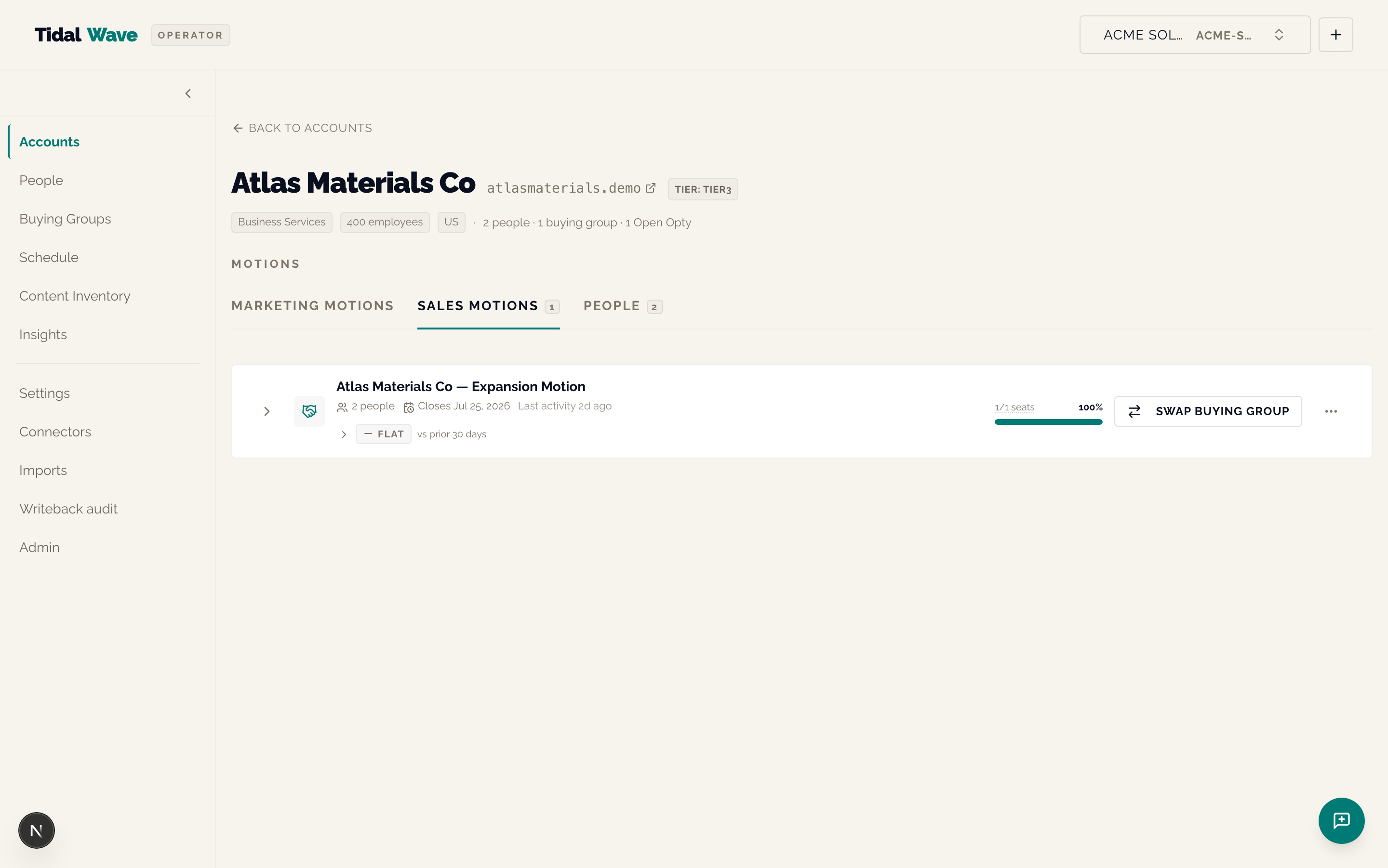
Task: Click Swap Buying Group button
Action: point(1208,411)
